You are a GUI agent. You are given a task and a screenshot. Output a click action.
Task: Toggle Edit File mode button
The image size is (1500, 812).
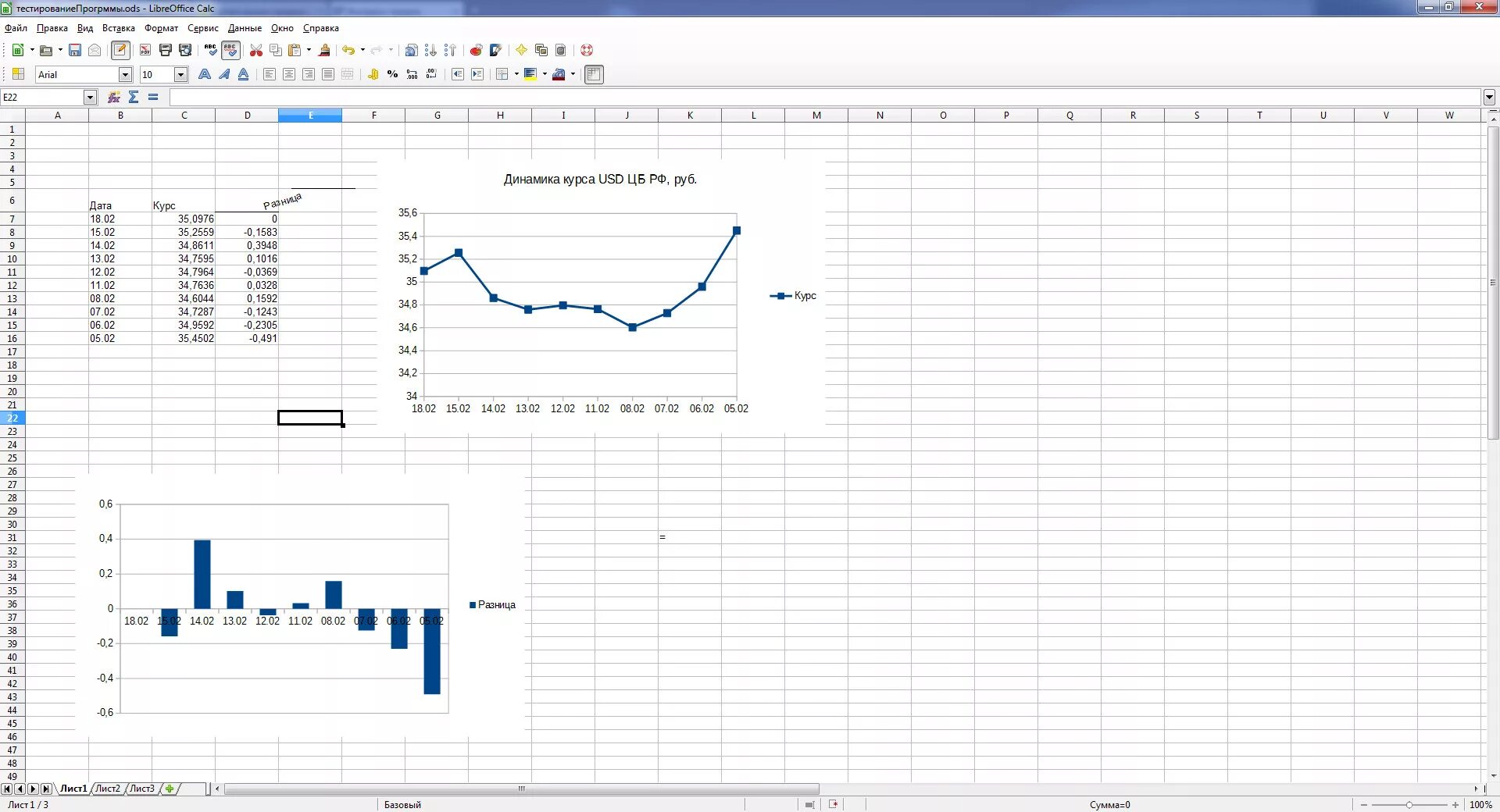pyautogui.click(x=120, y=50)
